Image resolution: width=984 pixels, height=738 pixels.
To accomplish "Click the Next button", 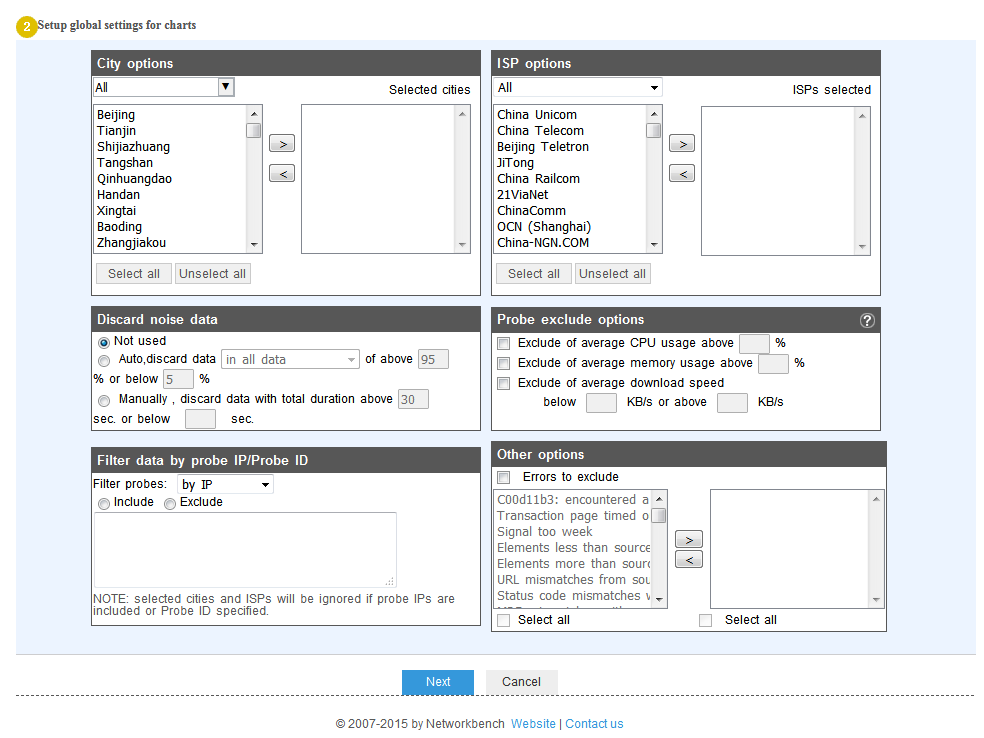I will click(437, 682).
